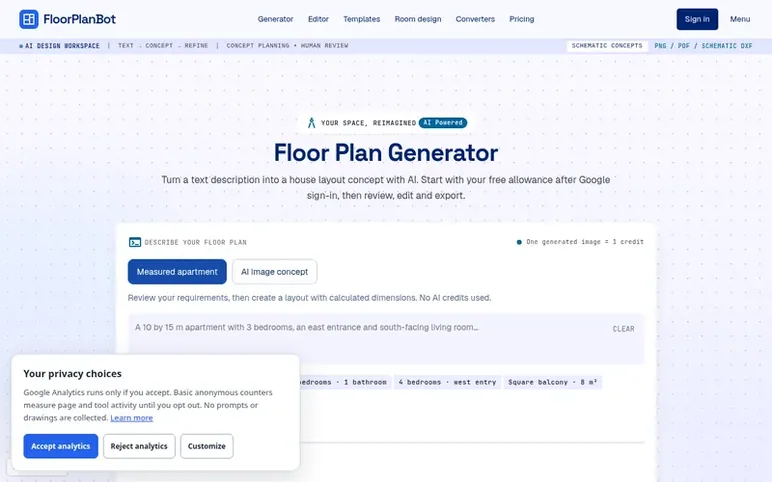Screen dimensions: 772x482
Task: Click the Your privacy choices heading
Action: 72,374
